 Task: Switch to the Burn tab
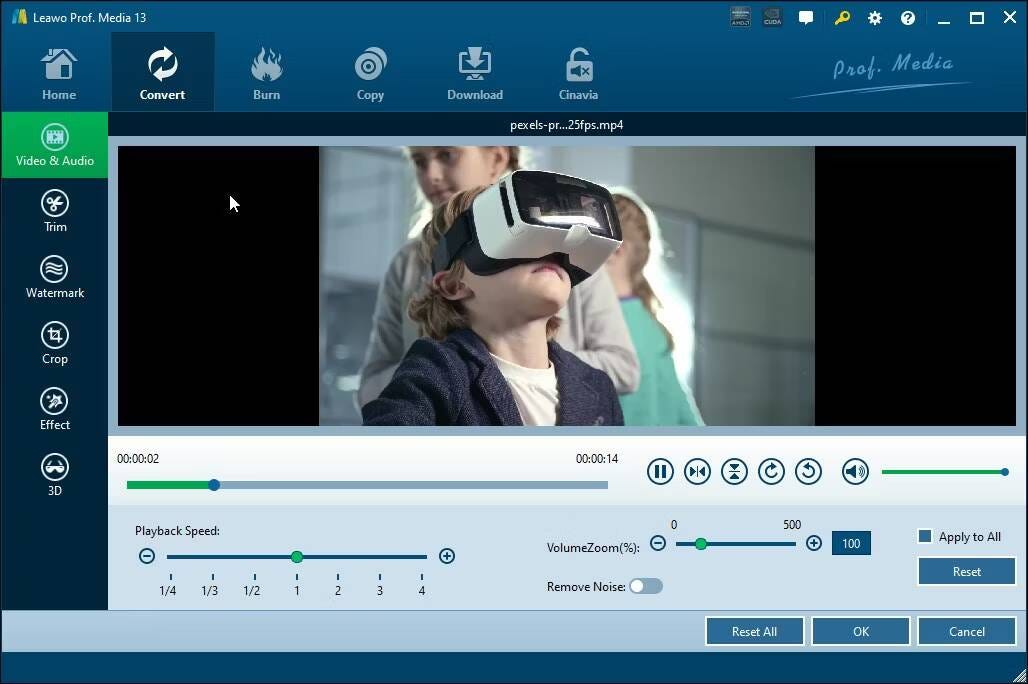[x=266, y=70]
